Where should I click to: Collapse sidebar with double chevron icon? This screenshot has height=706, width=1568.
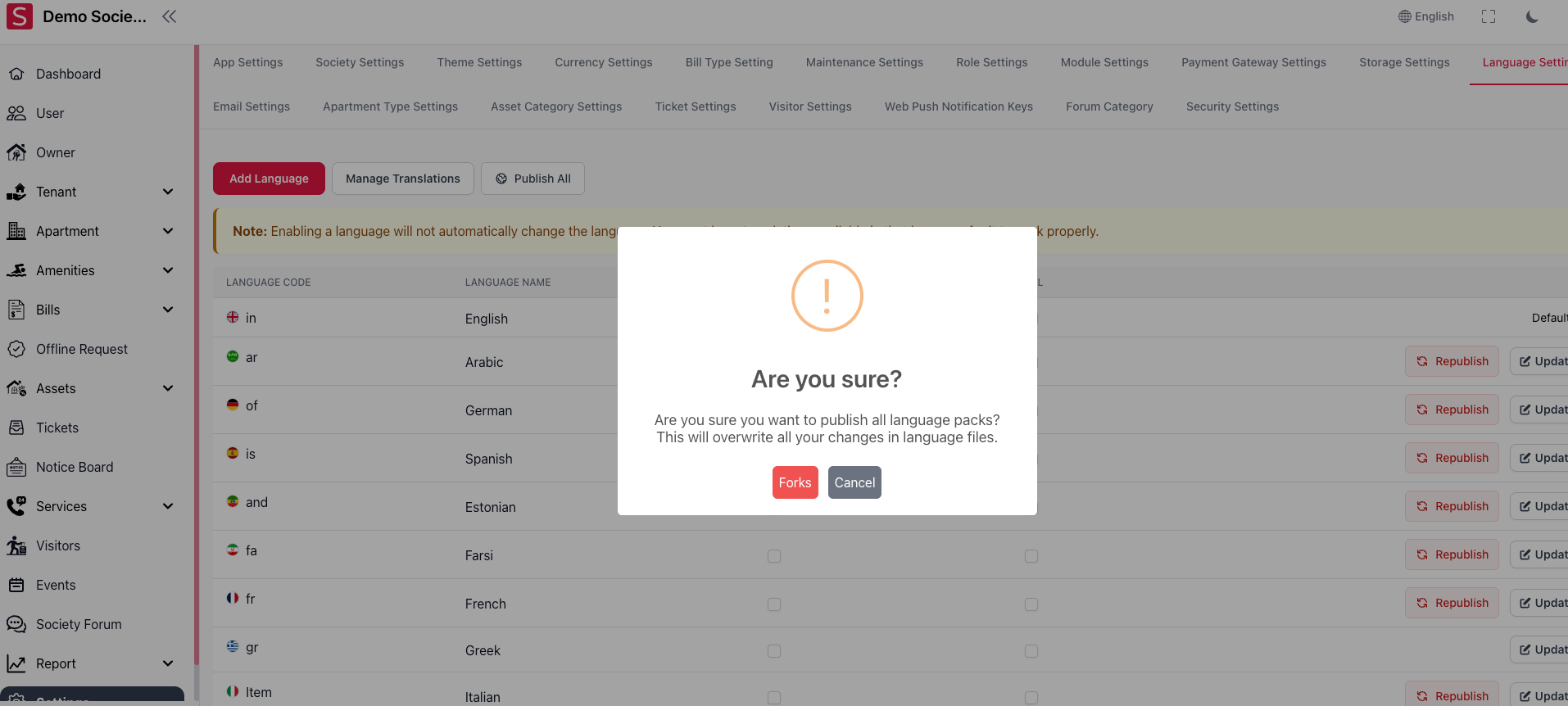tap(169, 16)
